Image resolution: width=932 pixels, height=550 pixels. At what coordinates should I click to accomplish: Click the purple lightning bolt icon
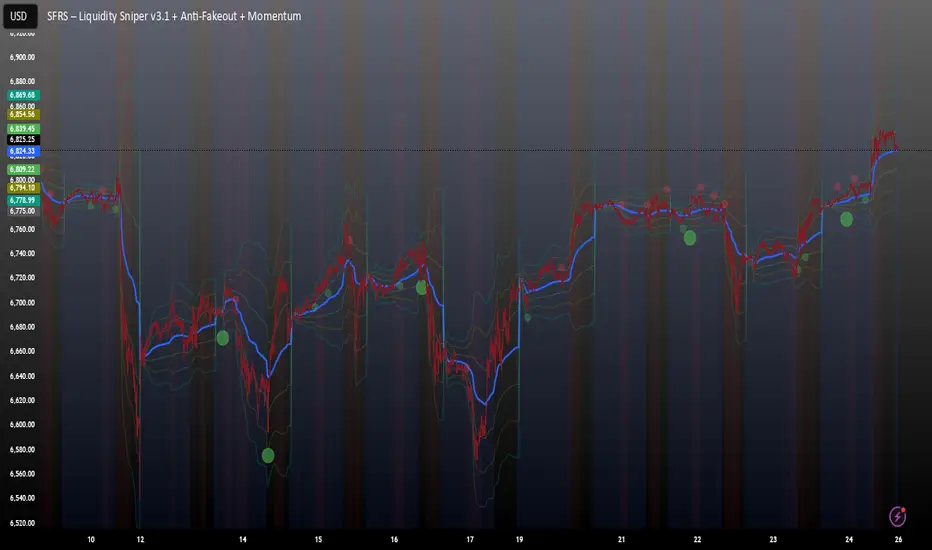[897, 516]
